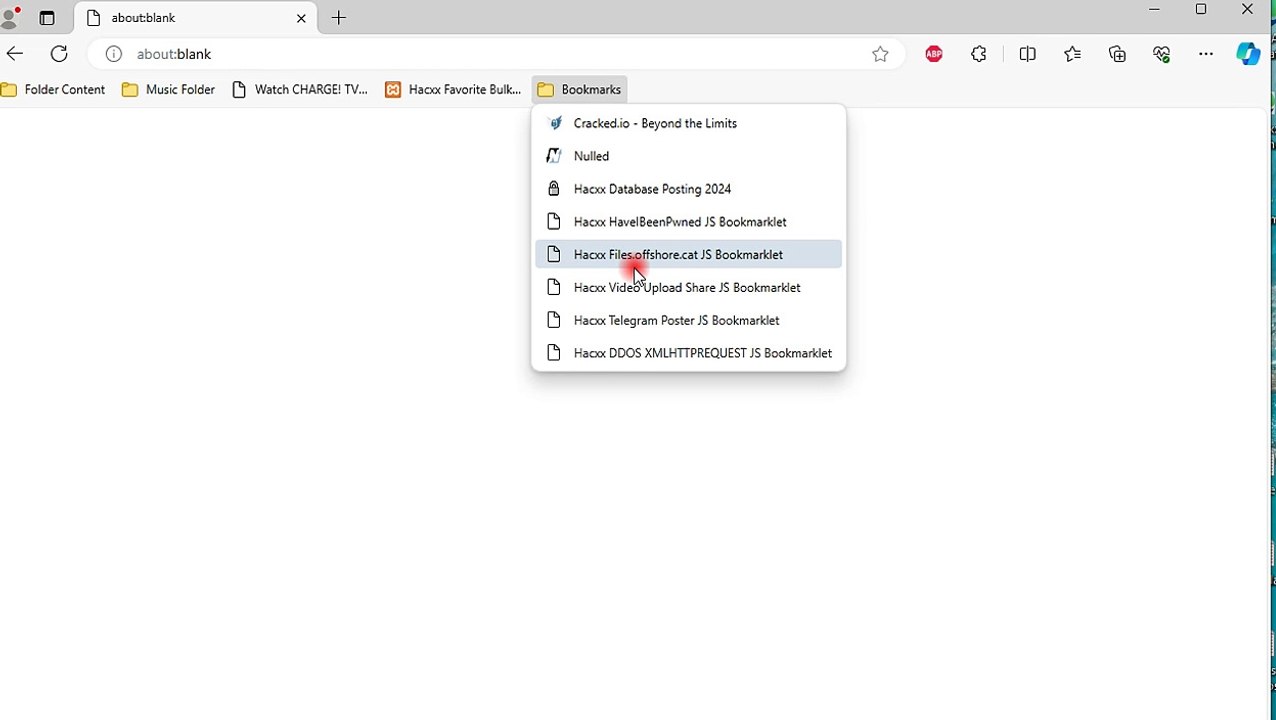Click the Music Folder folder icon
This screenshot has height=720, width=1276.
coord(130,90)
